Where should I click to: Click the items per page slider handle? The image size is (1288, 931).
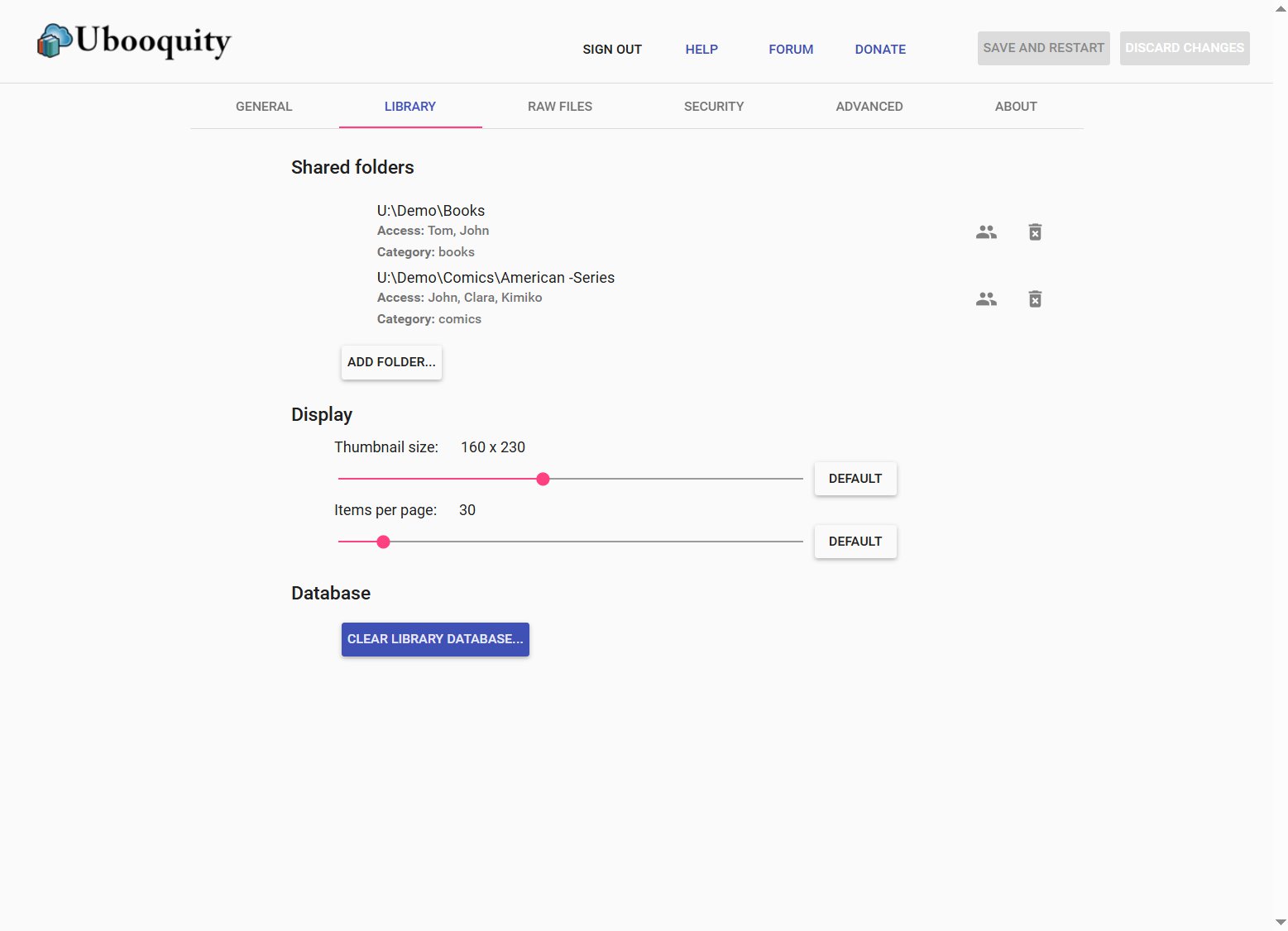tap(383, 542)
